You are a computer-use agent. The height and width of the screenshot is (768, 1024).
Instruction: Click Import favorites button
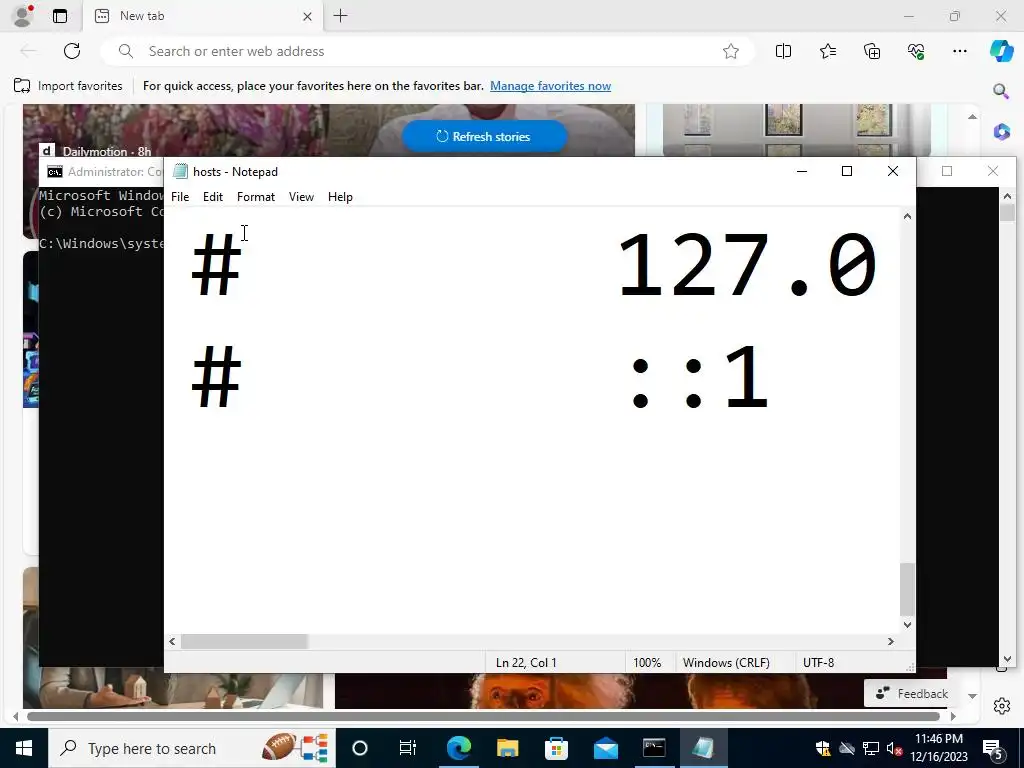click(68, 86)
